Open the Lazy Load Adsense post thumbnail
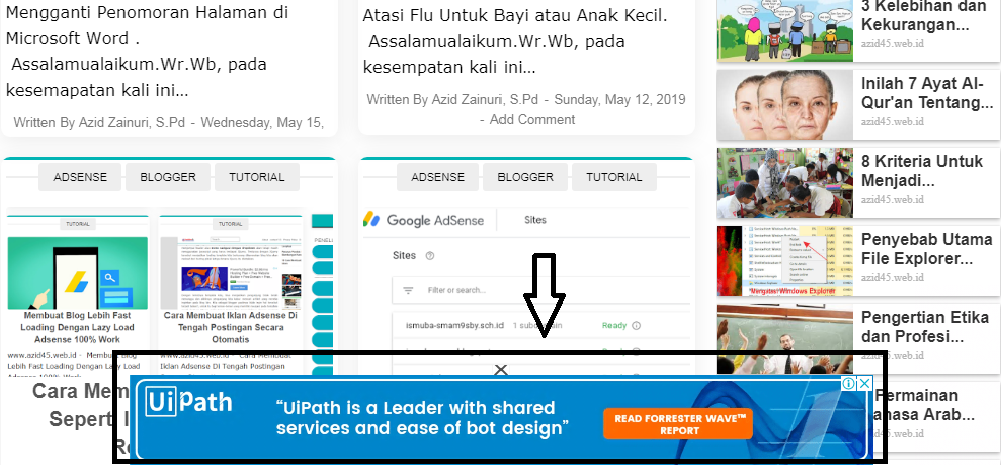This screenshot has height=465, width=1001. 78,273
